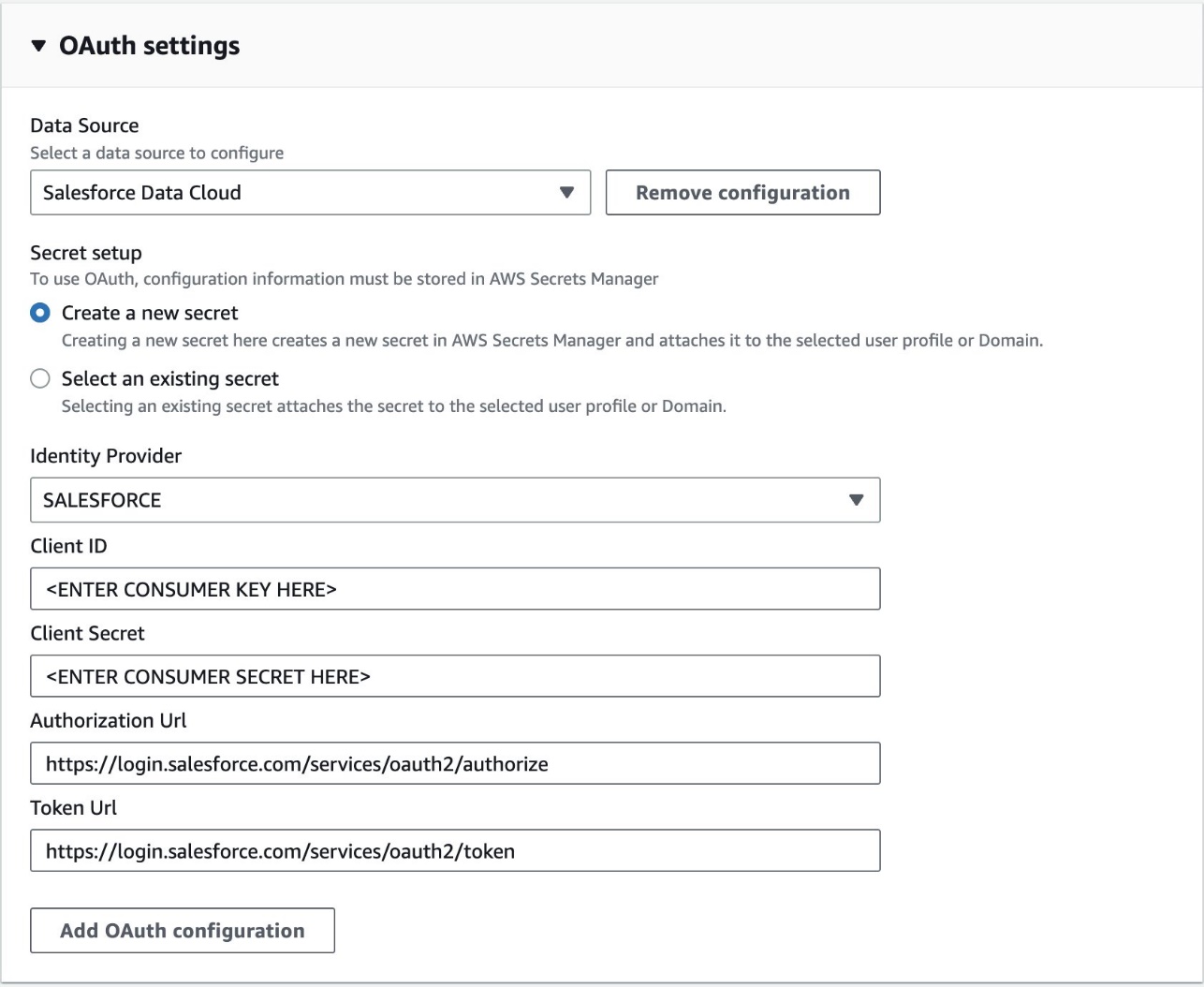Click the Authorization Url label

point(109,720)
